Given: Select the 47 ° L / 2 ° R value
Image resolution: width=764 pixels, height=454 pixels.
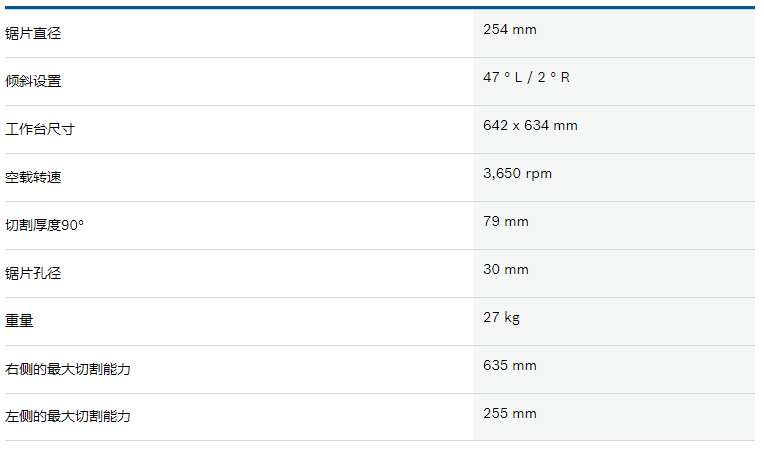Looking at the screenshot, I should coord(526,77).
